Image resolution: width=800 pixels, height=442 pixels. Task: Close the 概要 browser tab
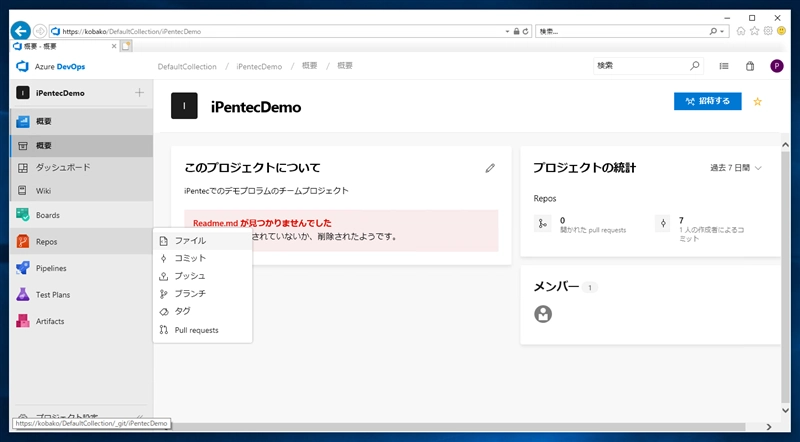tap(114, 46)
